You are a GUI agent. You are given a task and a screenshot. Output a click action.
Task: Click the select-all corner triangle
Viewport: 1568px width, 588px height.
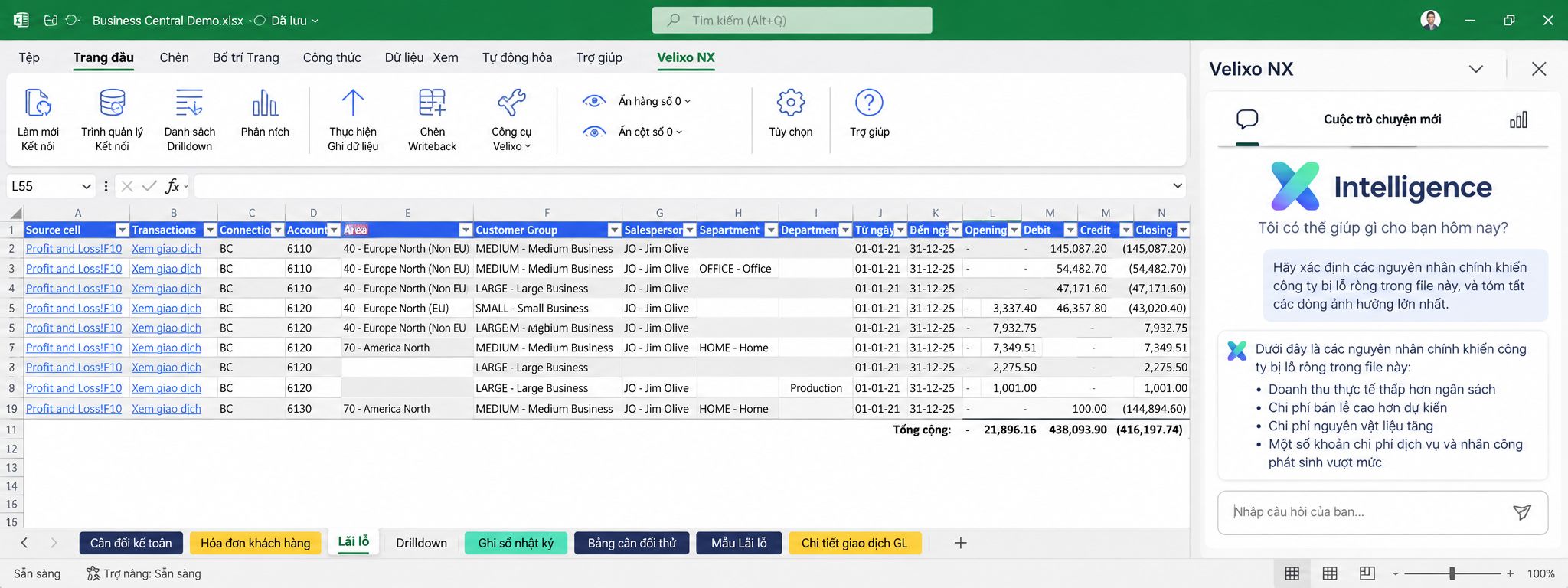tap(15, 213)
